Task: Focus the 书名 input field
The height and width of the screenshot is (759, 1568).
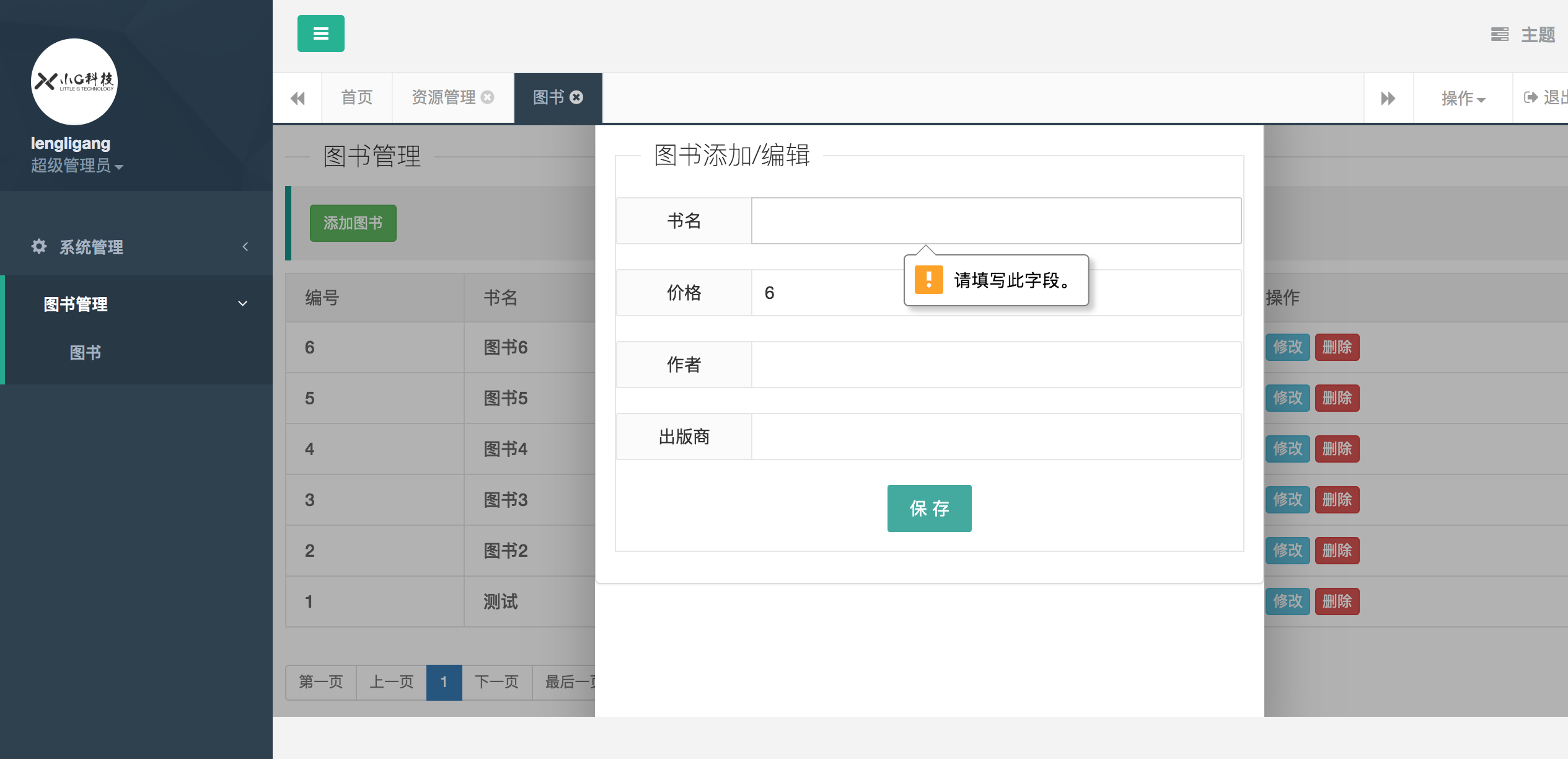Action: pos(996,221)
